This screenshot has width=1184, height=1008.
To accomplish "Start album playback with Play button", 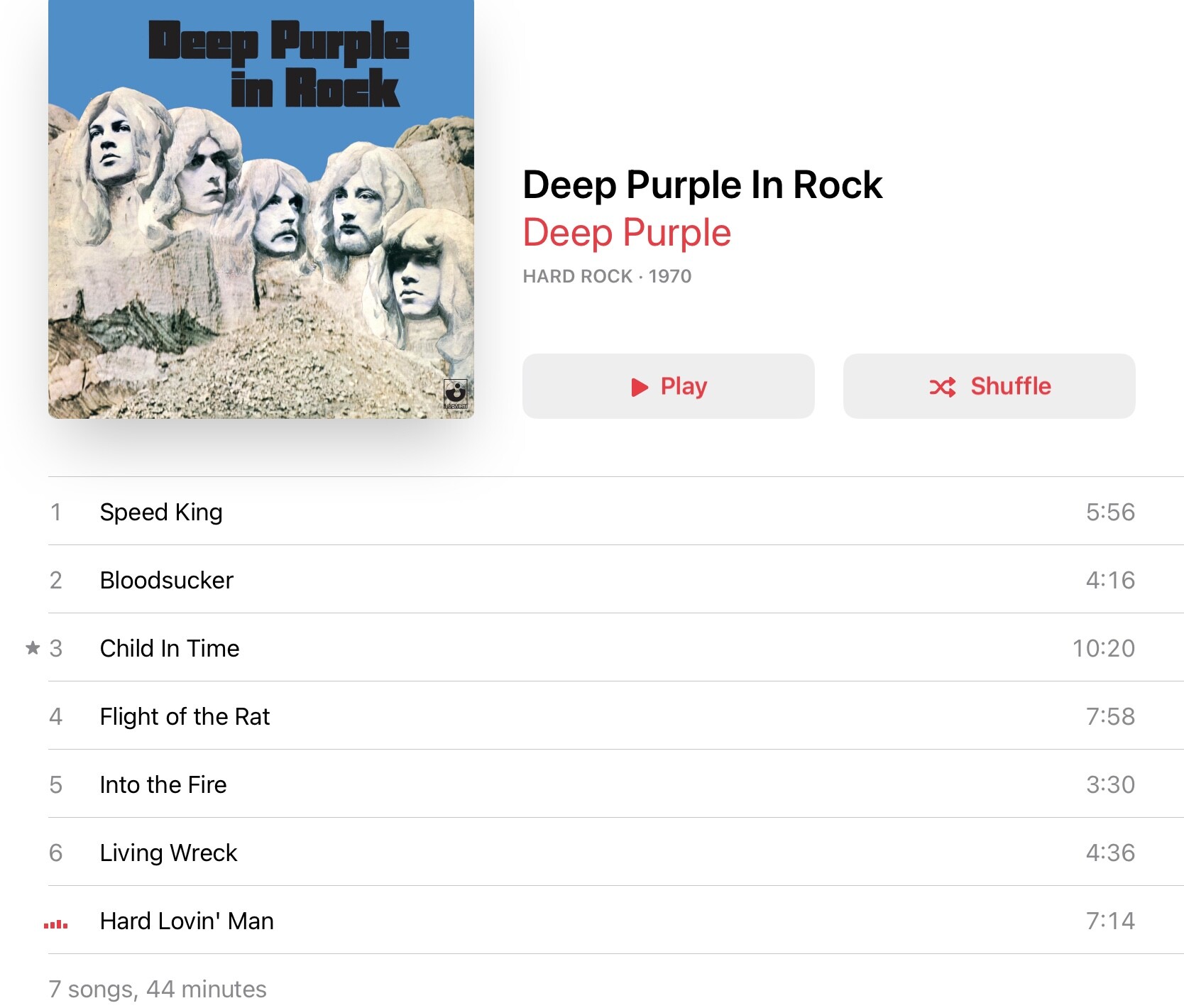I will click(669, 386).
